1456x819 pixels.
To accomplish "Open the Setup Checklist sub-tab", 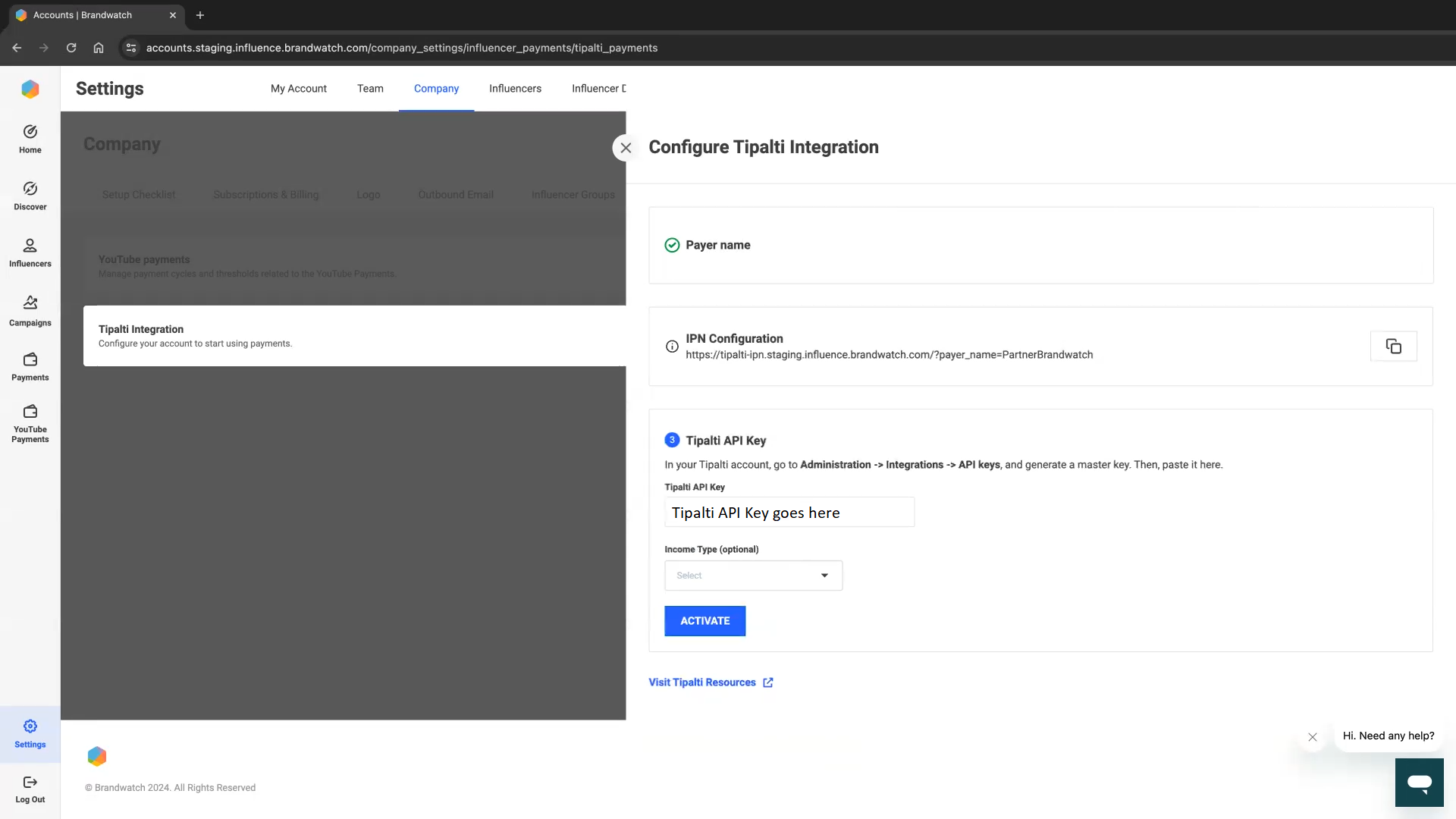I will coord(139,195).
